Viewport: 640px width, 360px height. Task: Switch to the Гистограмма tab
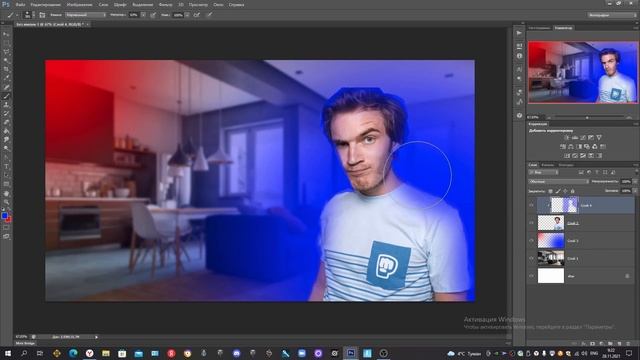(x=539, y=28)
